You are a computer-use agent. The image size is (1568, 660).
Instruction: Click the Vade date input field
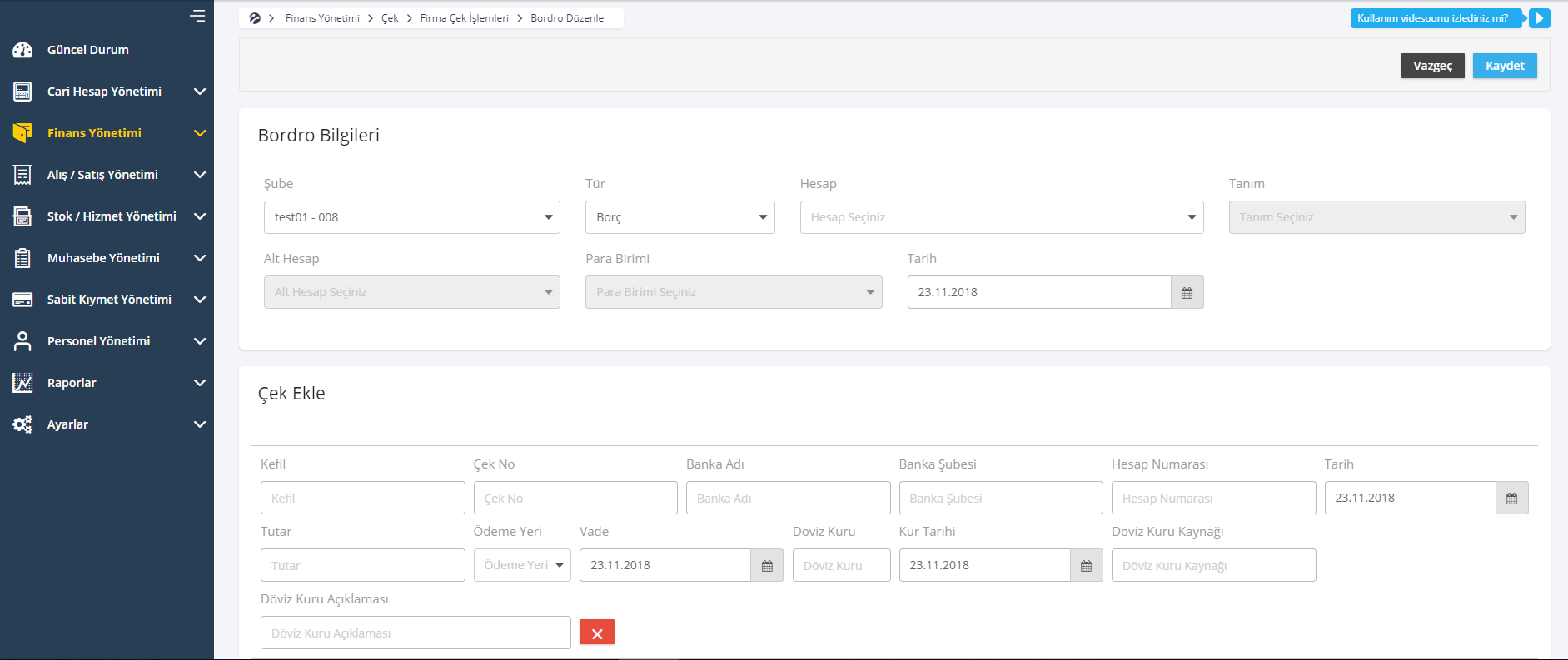(665, 565)
